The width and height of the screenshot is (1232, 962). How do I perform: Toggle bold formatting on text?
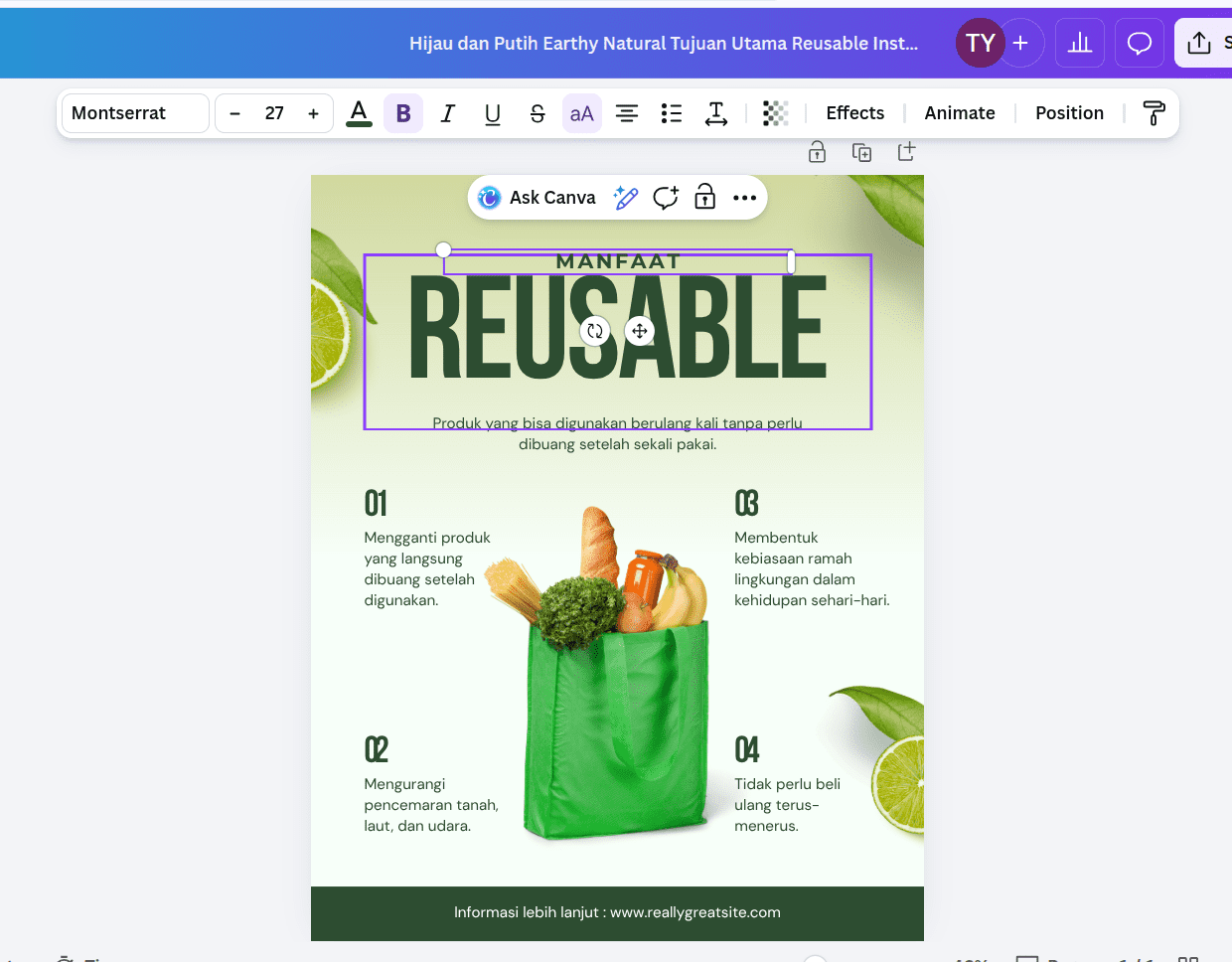pos(403,113)
